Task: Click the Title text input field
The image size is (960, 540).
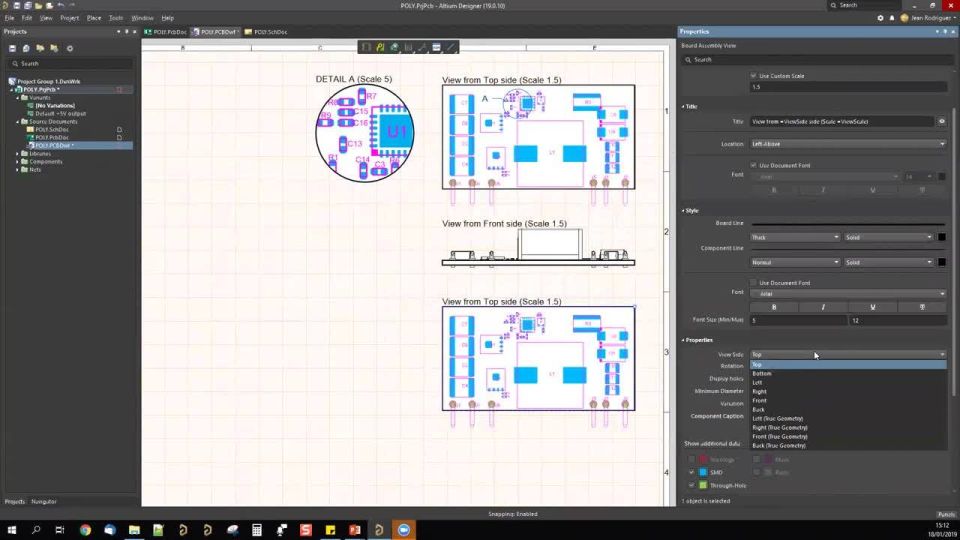Action: coord(842,122)
